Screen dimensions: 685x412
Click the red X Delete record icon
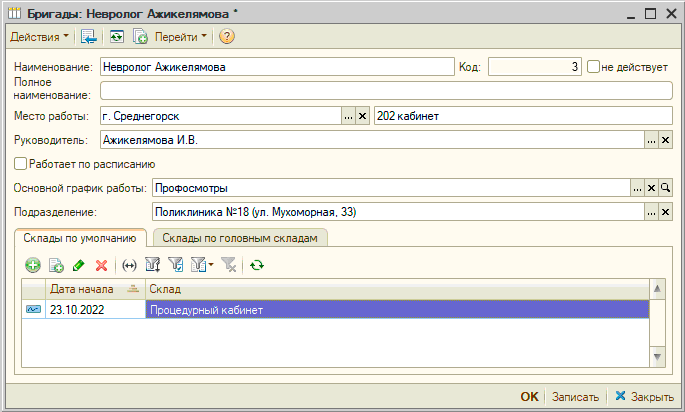(x=101, y=265)
